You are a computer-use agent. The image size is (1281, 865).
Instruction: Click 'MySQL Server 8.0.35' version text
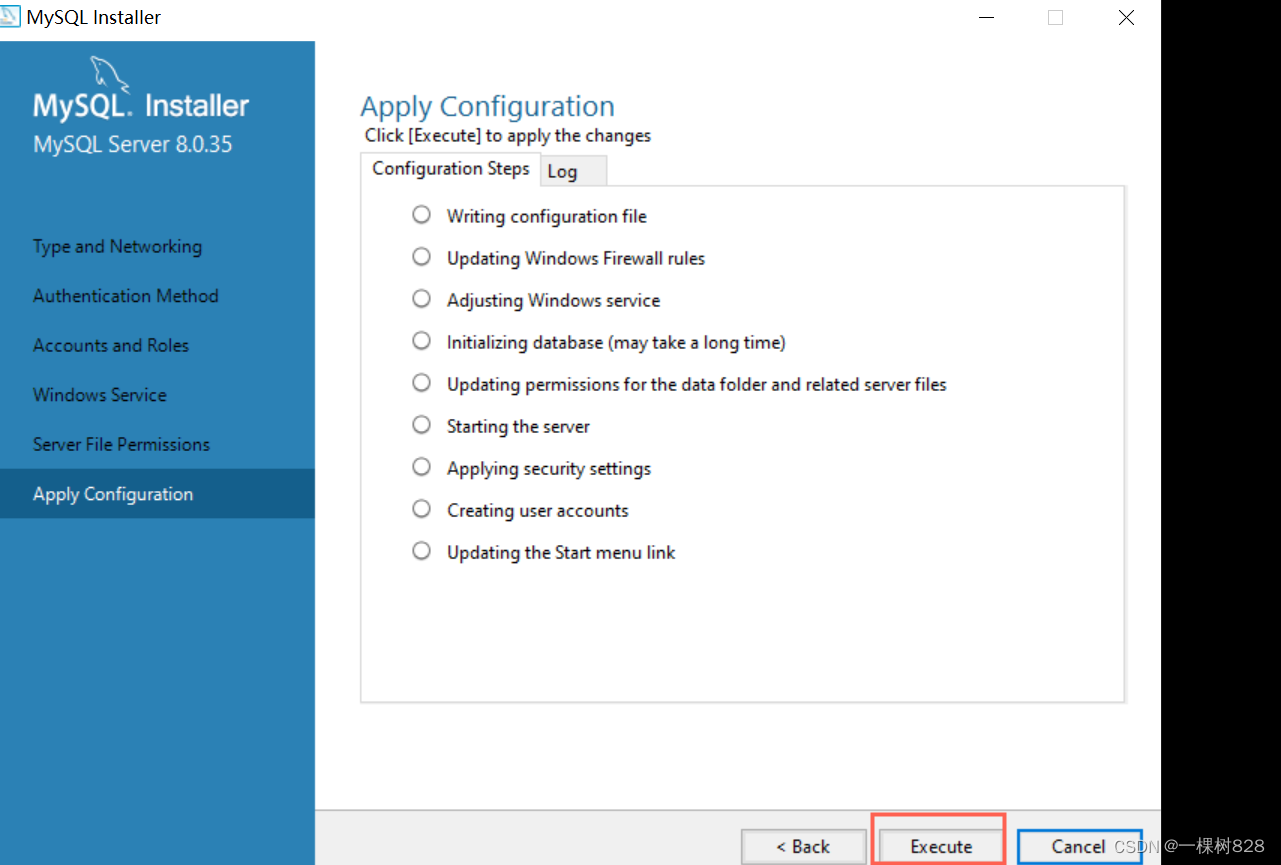pyautogui.click(x=133, y=144)
